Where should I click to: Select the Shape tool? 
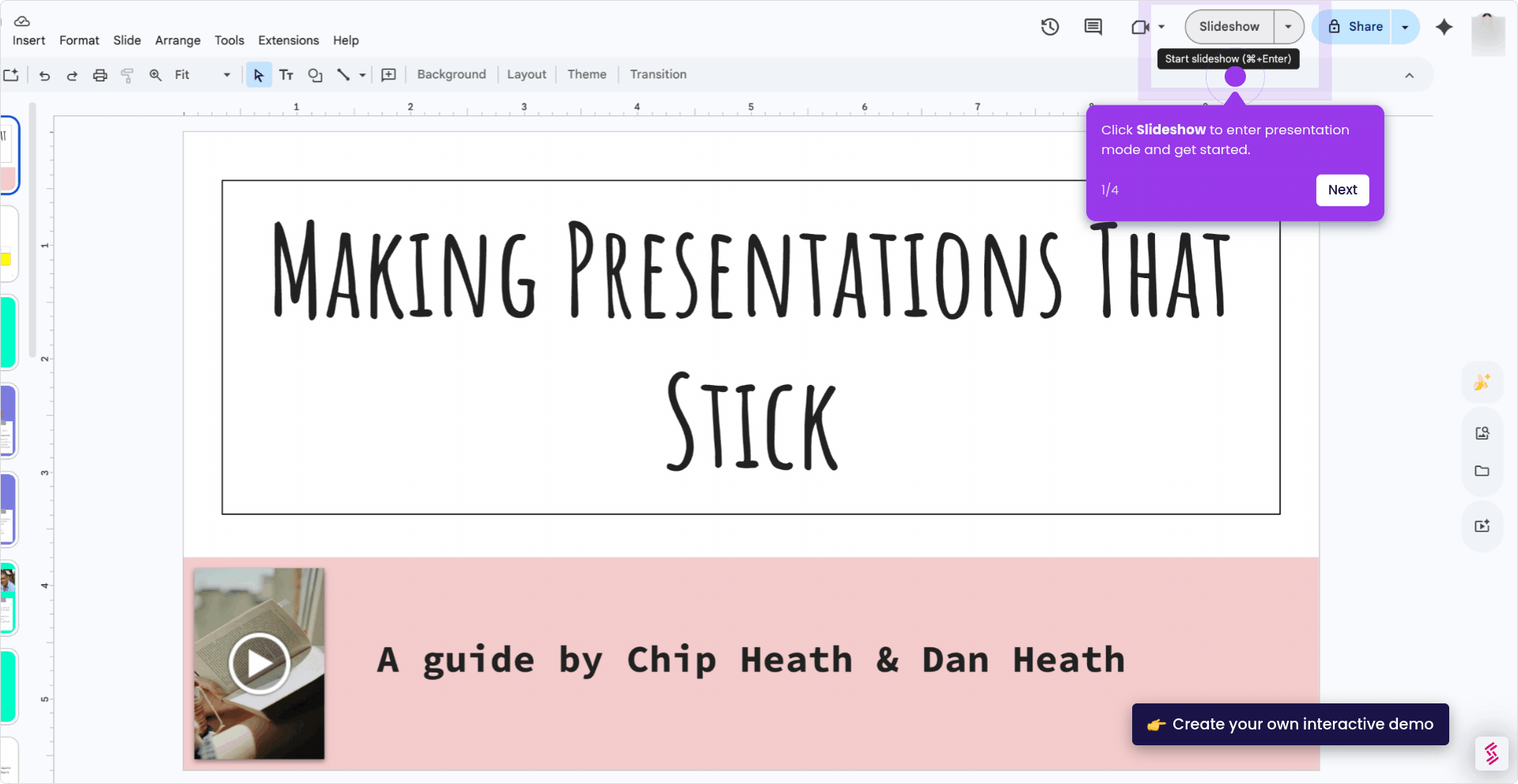[x=315, y=75]
